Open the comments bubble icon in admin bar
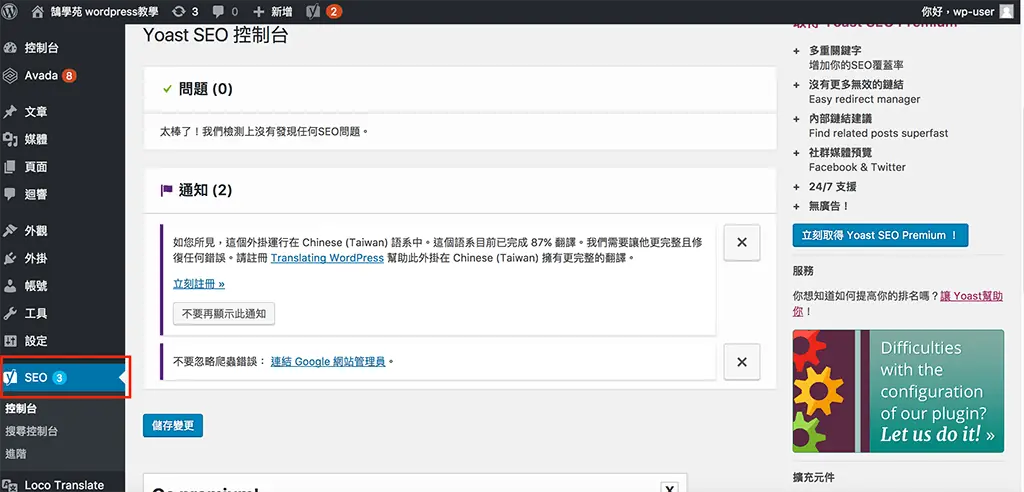Image resolution: width=1024 pixels, height=492 pixels. click(219, 12)
